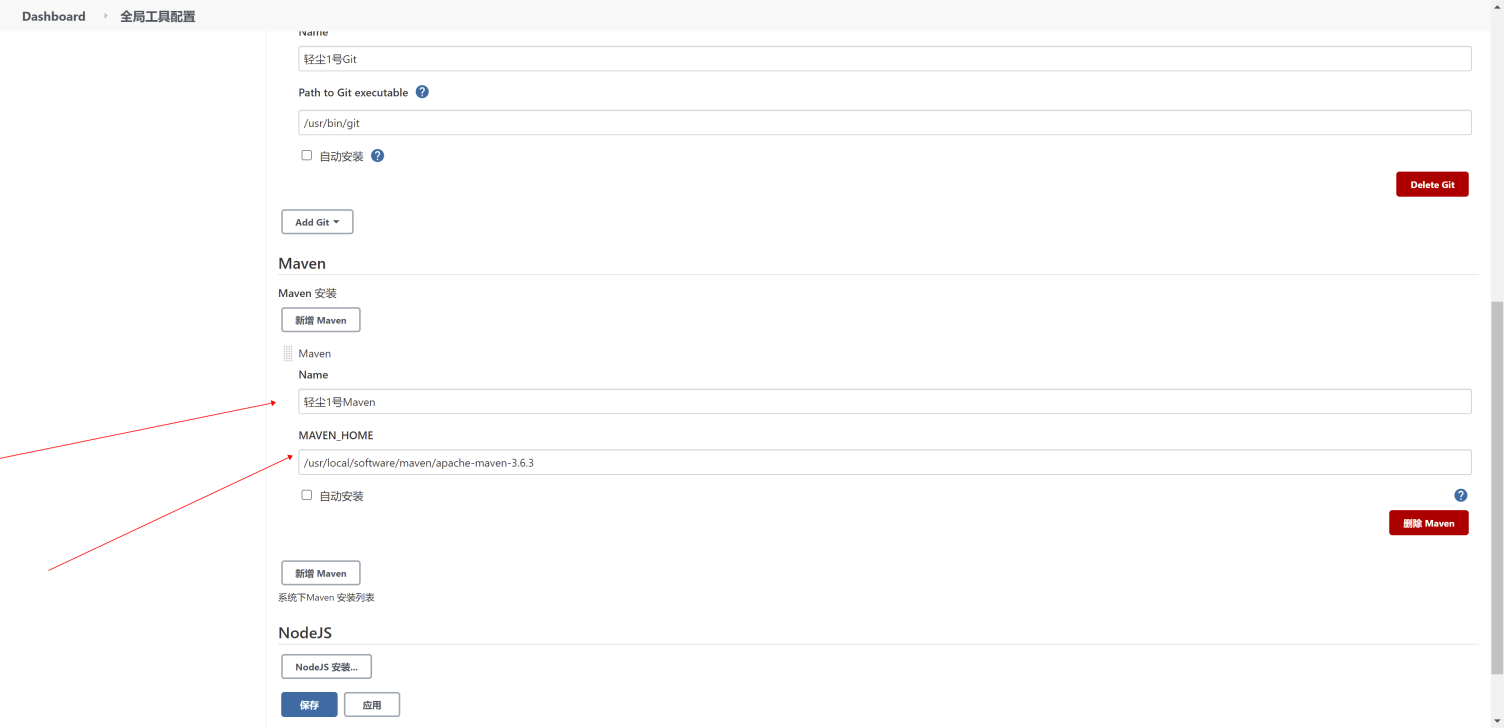Viewport: 1504px width, 728px height.
Task: Focus the MAVEN_HOME path input field
Action: click(x=884, y=462)
